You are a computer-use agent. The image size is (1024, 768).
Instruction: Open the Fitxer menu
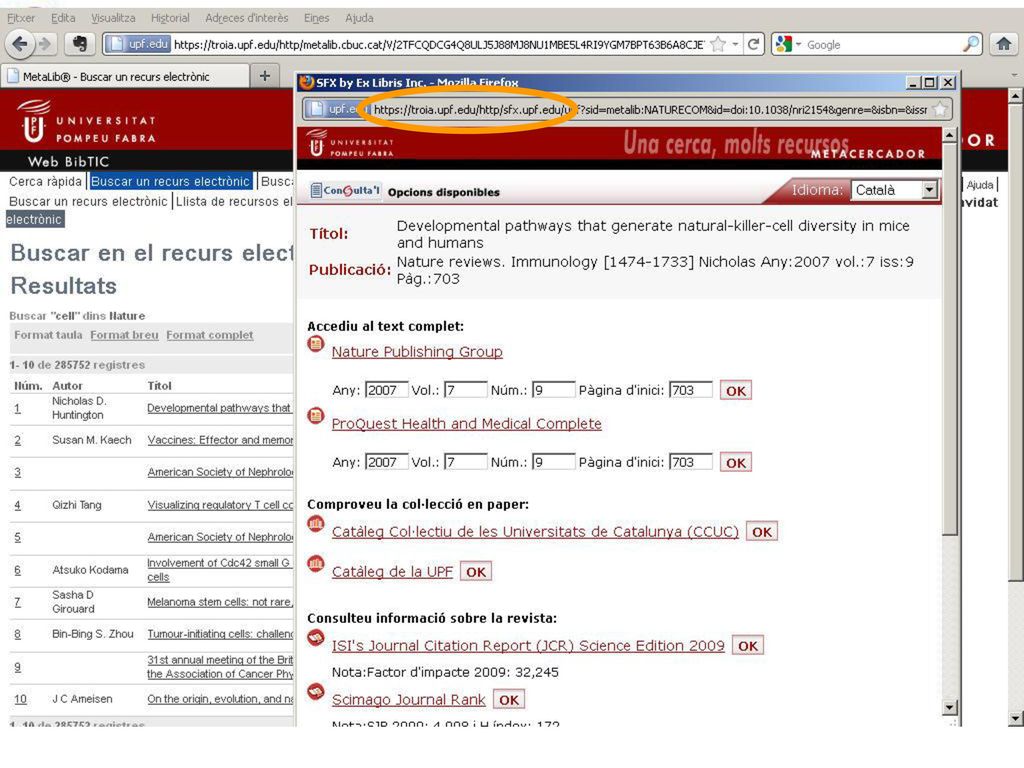21,18
